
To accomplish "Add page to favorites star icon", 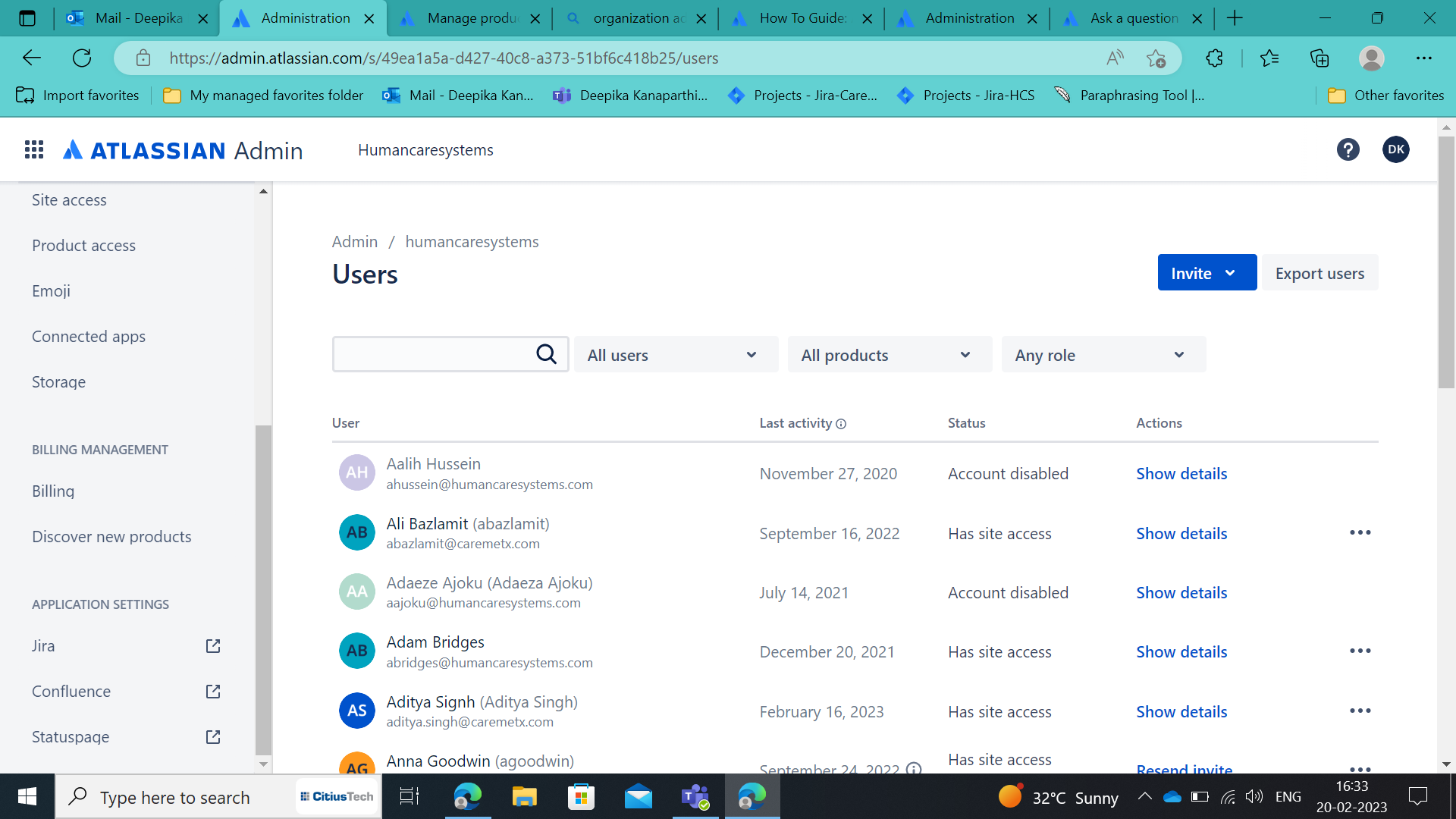I will [x=1156, y=58].
